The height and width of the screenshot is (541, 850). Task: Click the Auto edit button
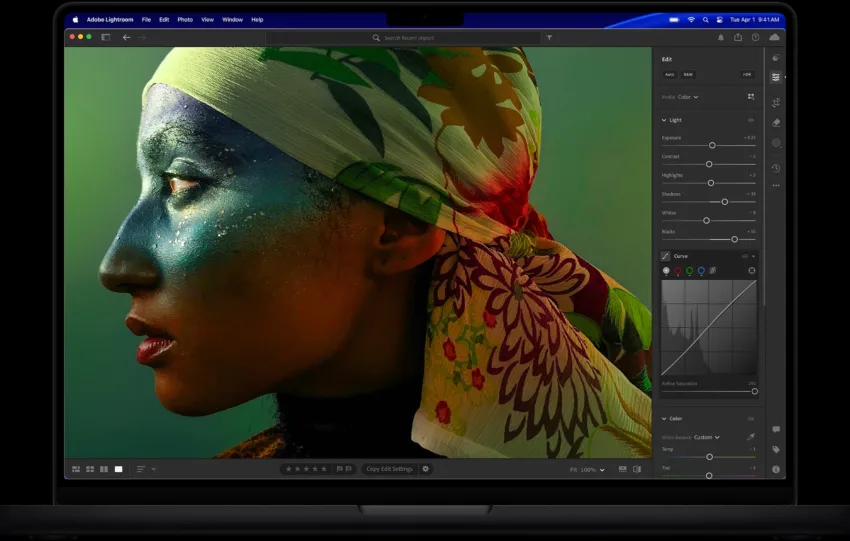pyautogui.click(x=670, y=74)
